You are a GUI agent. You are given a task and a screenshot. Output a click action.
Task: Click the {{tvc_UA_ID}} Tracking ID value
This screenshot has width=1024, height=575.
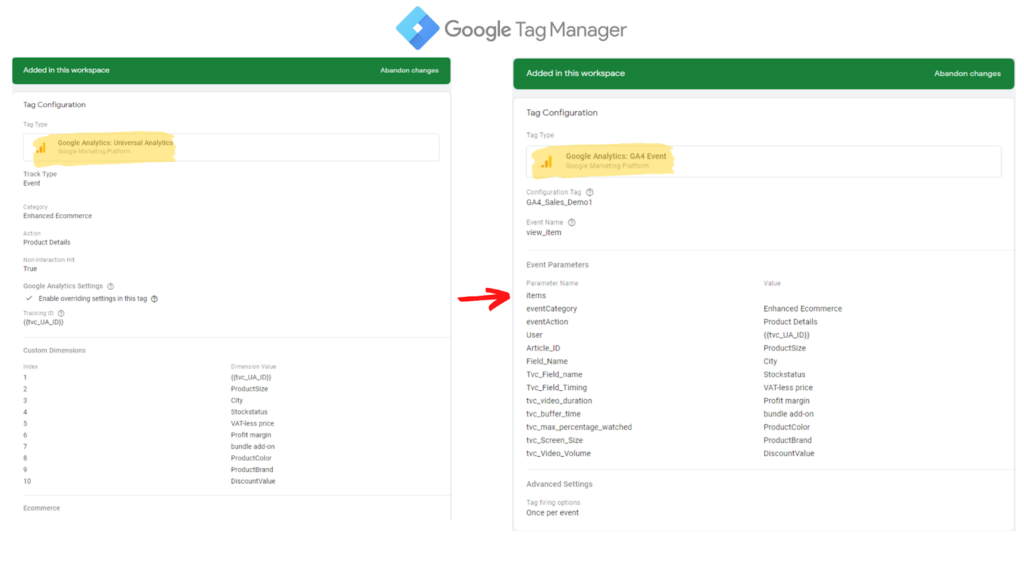pyautogui.click(x=43, y=322)
